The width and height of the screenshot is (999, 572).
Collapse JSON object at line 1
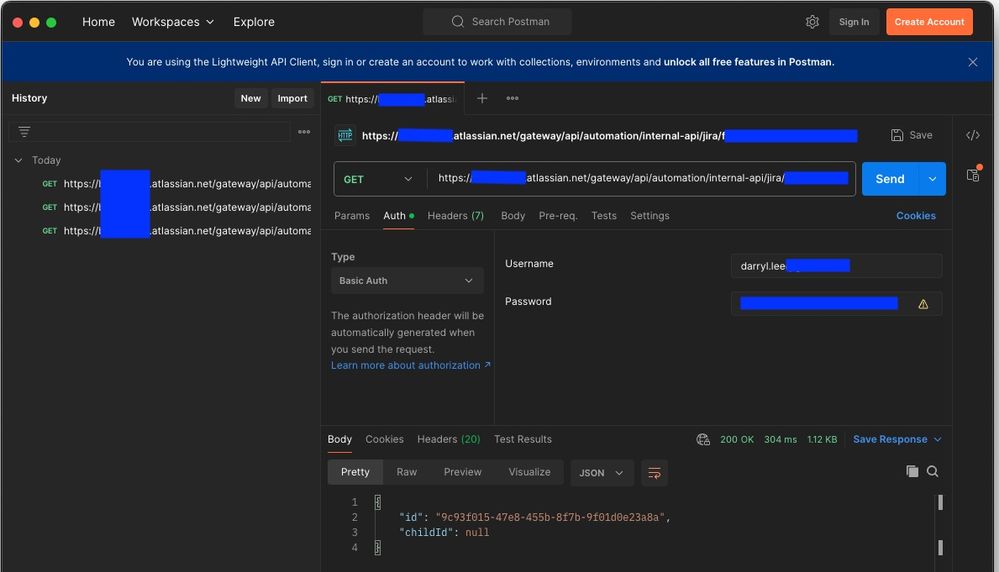pos(378,502)
